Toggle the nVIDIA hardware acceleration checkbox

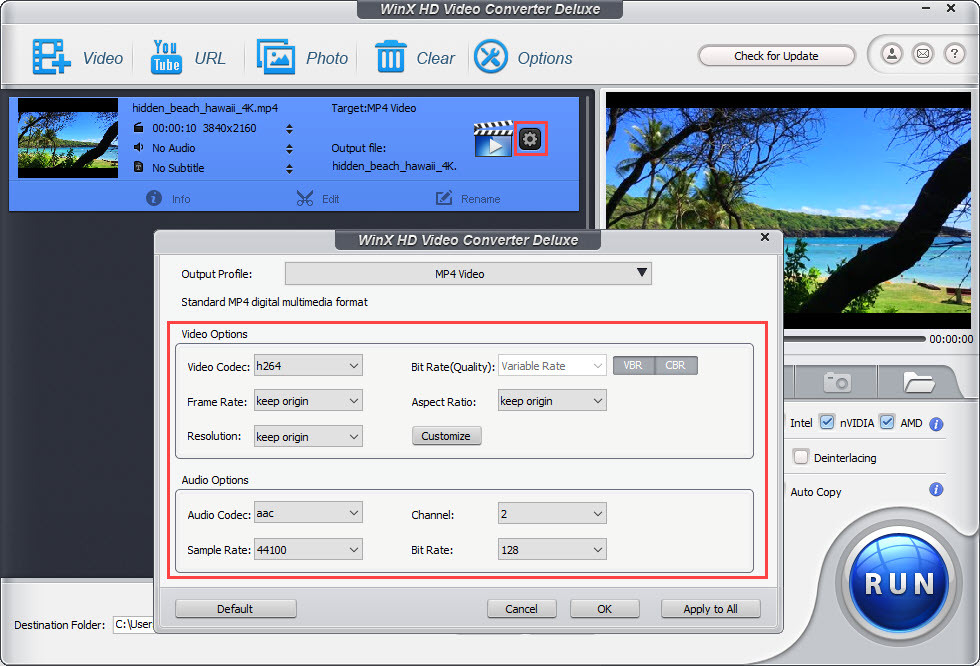coord(826,422)
